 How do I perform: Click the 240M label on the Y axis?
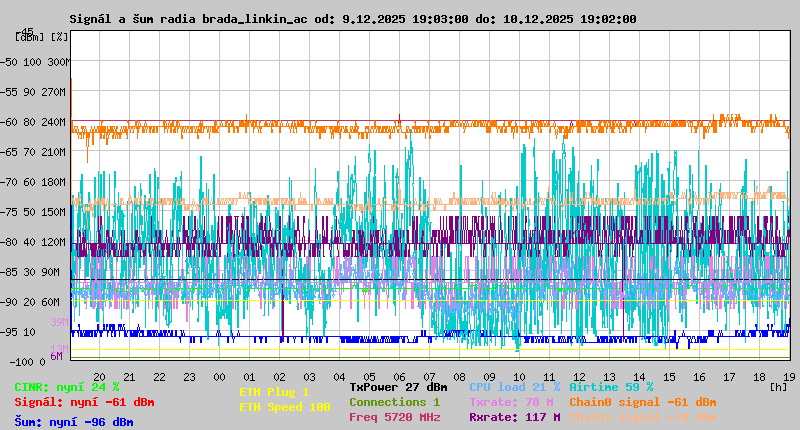coord(53,122)
